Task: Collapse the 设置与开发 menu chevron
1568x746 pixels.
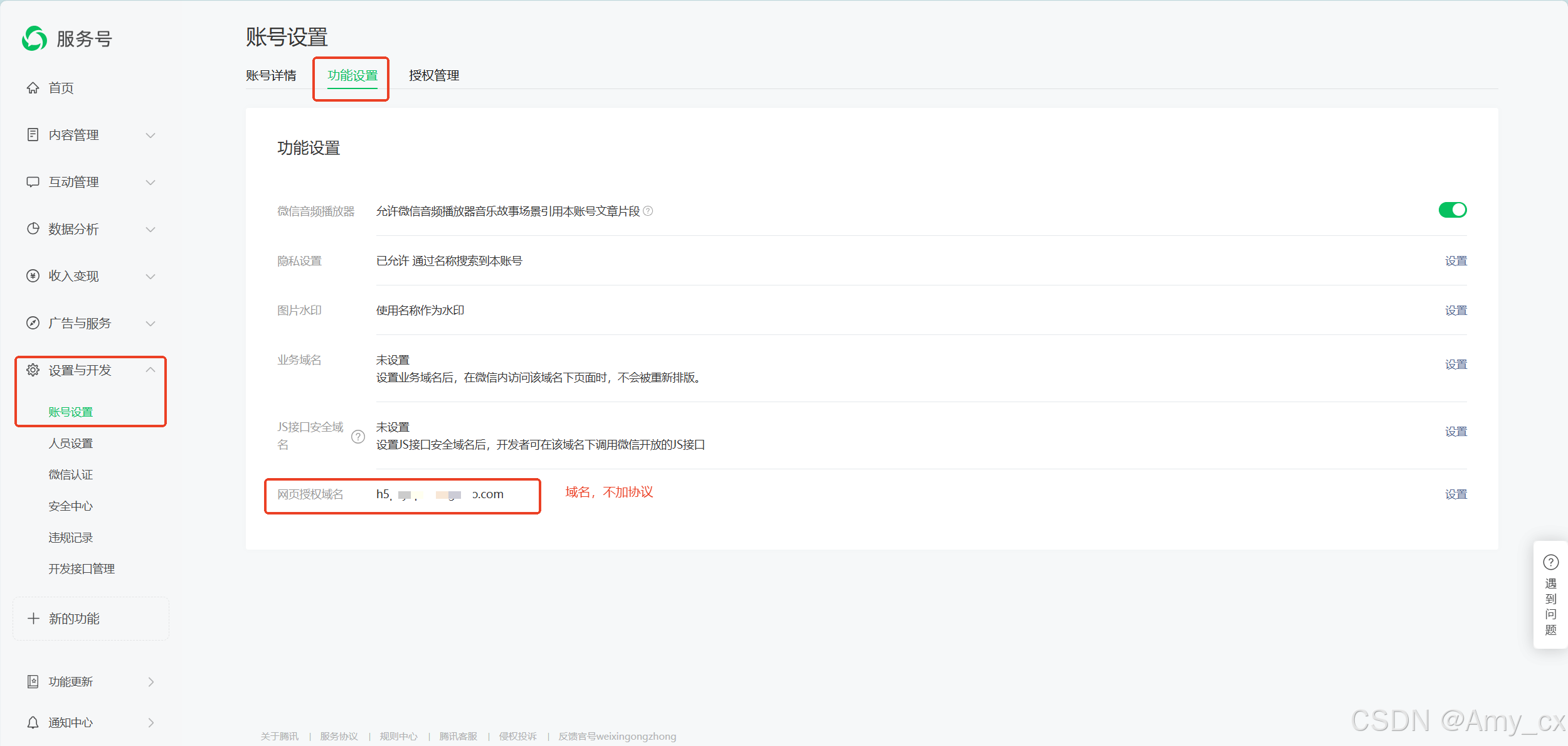Action: click(151, 370)
